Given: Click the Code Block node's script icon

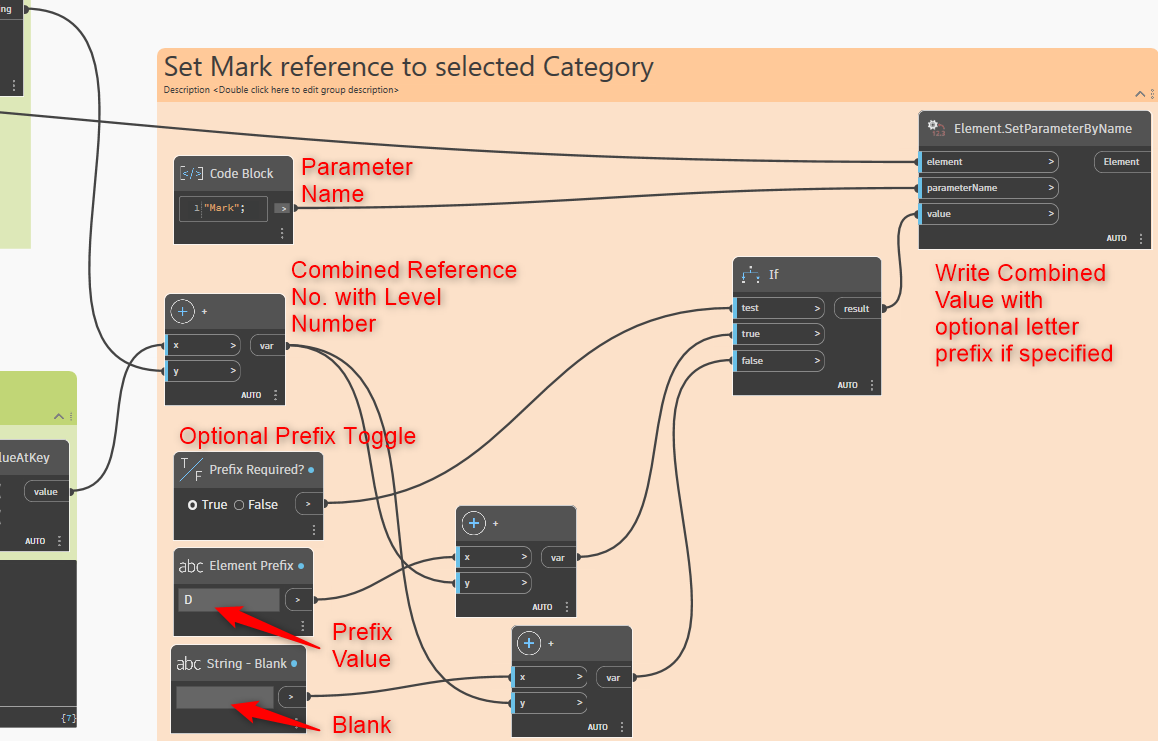Looking at the screenshot, I should (x=192, y=173).
